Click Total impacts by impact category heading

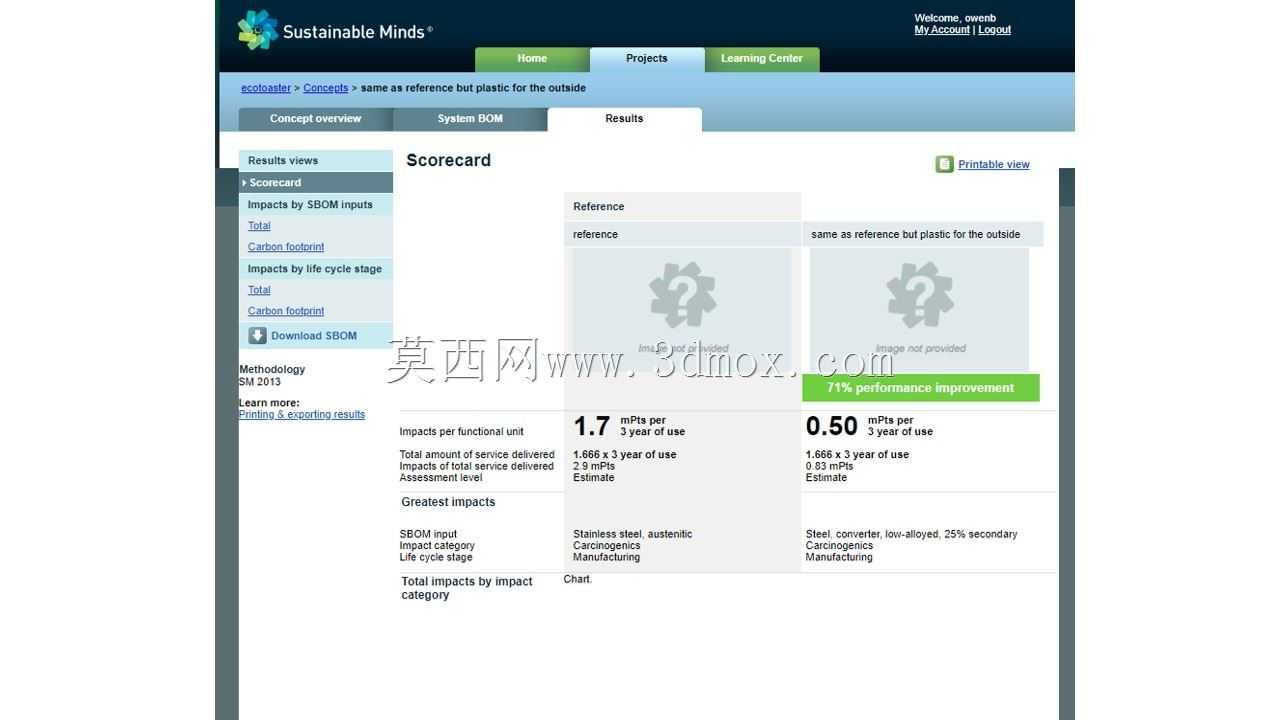click(467, 588)
